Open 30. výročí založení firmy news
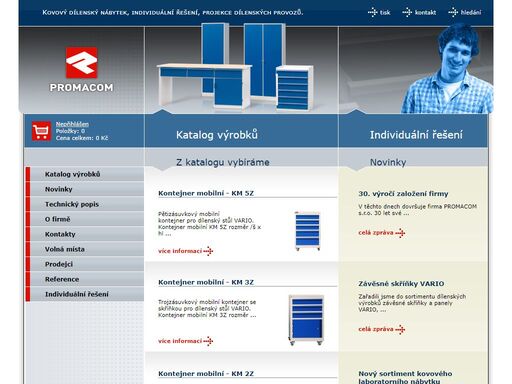 (x=403, y=193)
